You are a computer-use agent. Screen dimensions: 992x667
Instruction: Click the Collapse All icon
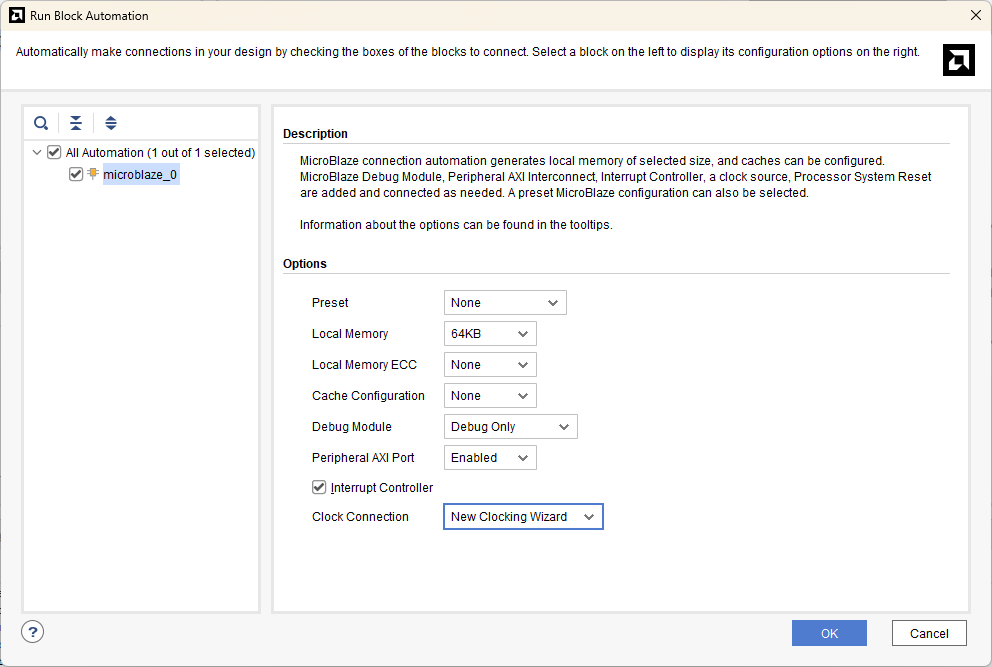[76, 123]
